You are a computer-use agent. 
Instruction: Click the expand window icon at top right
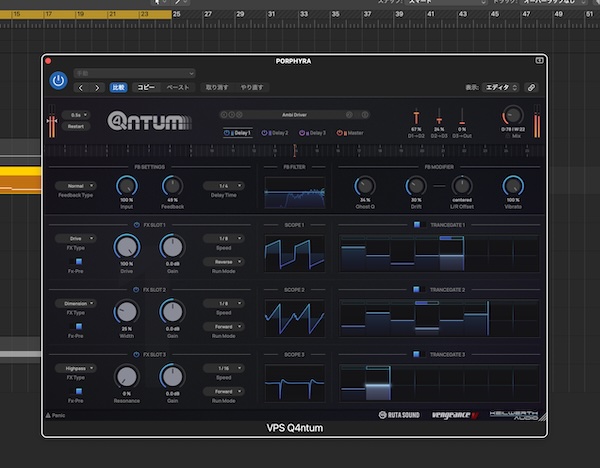click(x=539, y=60)
